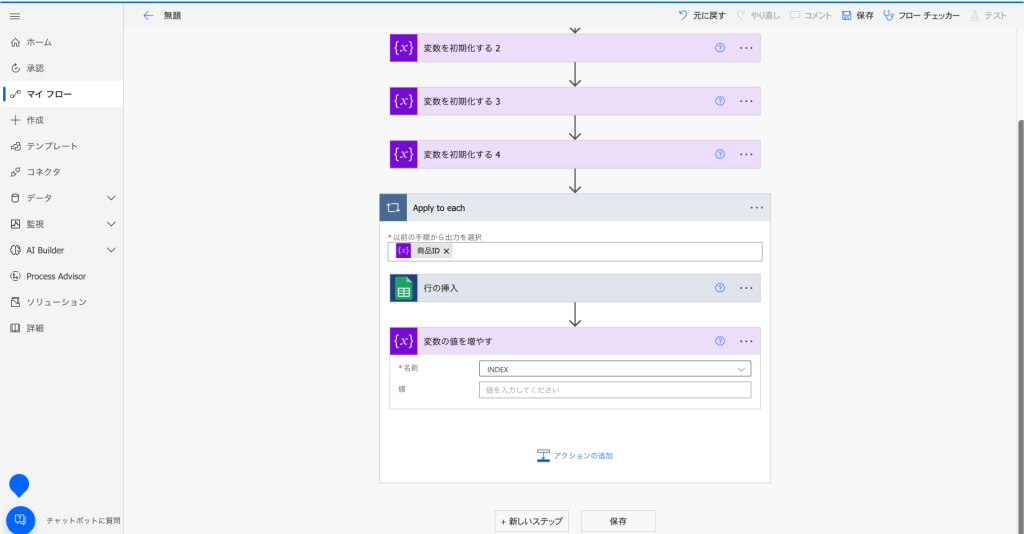
Task: Collapse the Apply to each header
Action: 575,208
